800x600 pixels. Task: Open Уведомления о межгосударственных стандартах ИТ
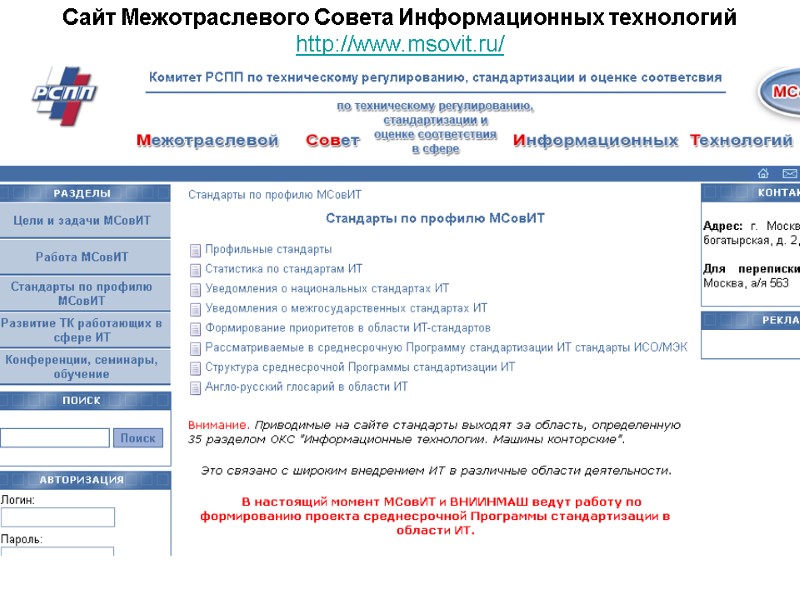pyautogui.click(x=346, y=308)
